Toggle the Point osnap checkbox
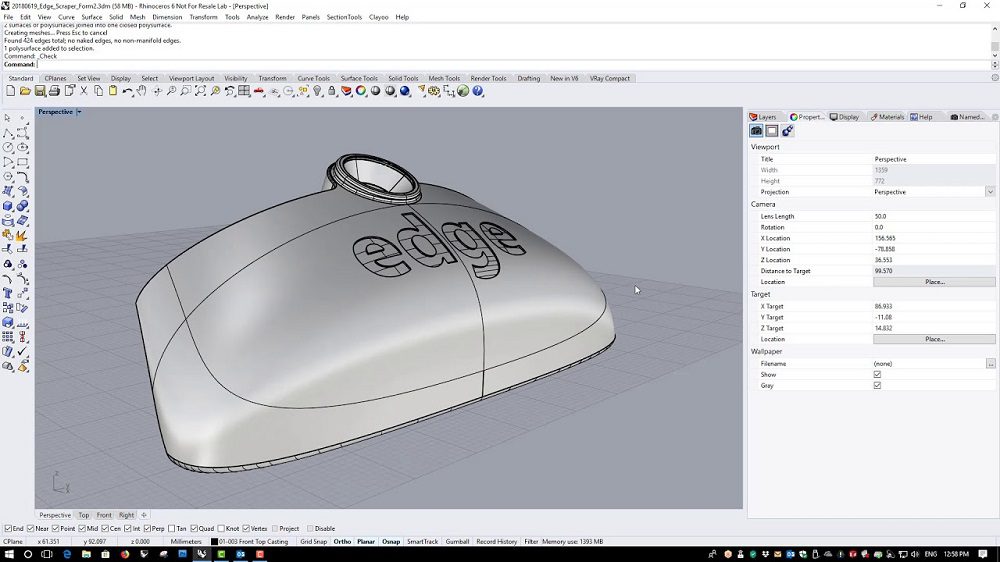This screenshot has width=1000, height=562. (55, 529)
